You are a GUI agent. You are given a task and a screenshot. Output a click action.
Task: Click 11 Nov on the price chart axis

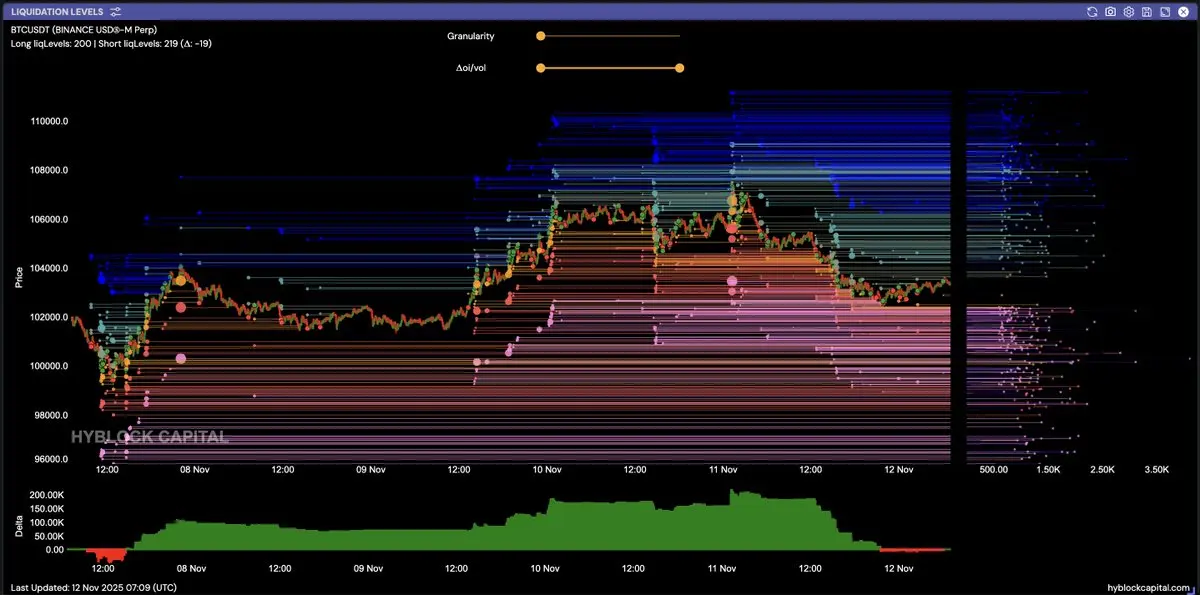723,468
